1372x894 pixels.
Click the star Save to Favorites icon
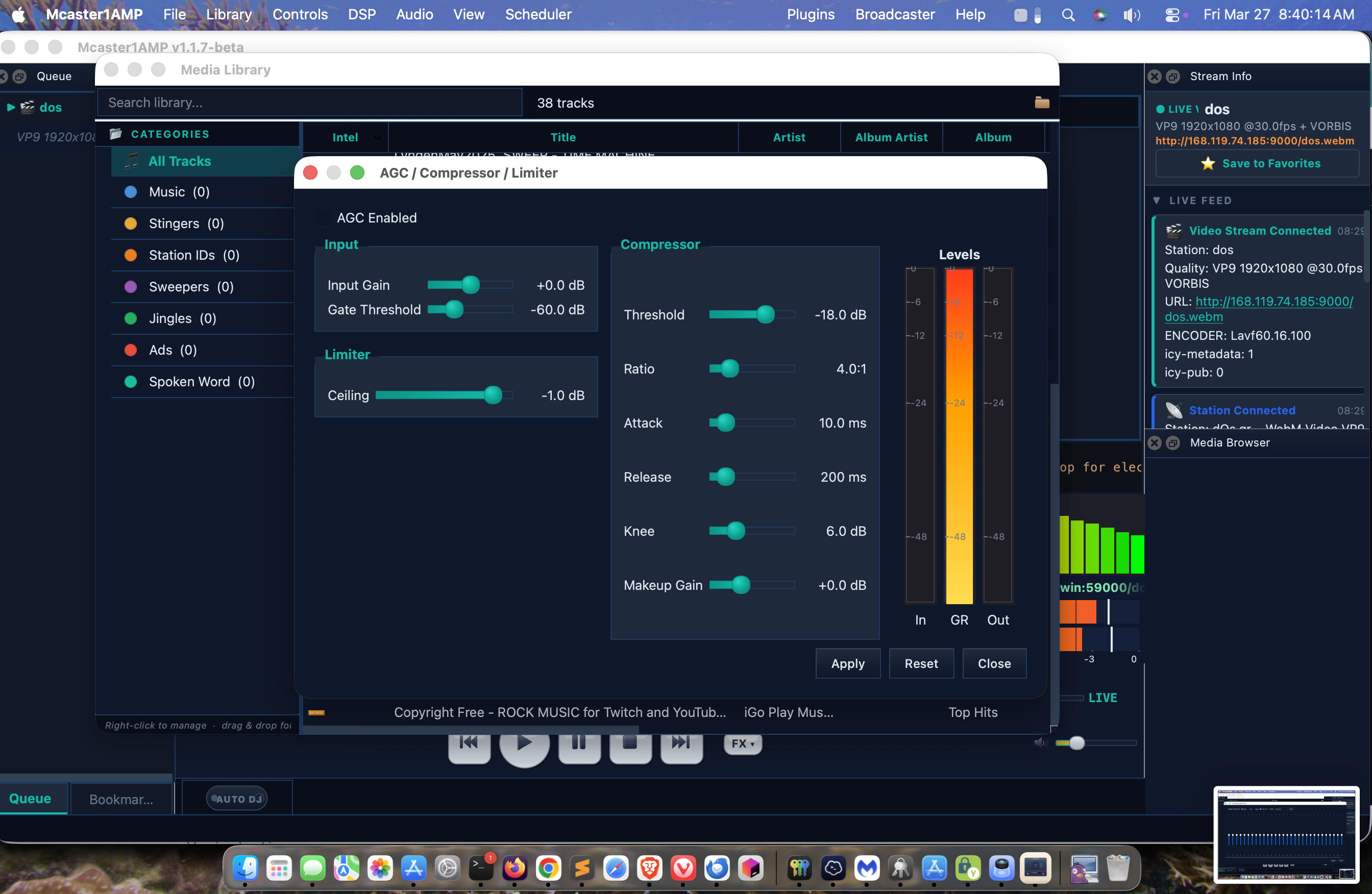pyautogui.click(x=1208, y=164)
